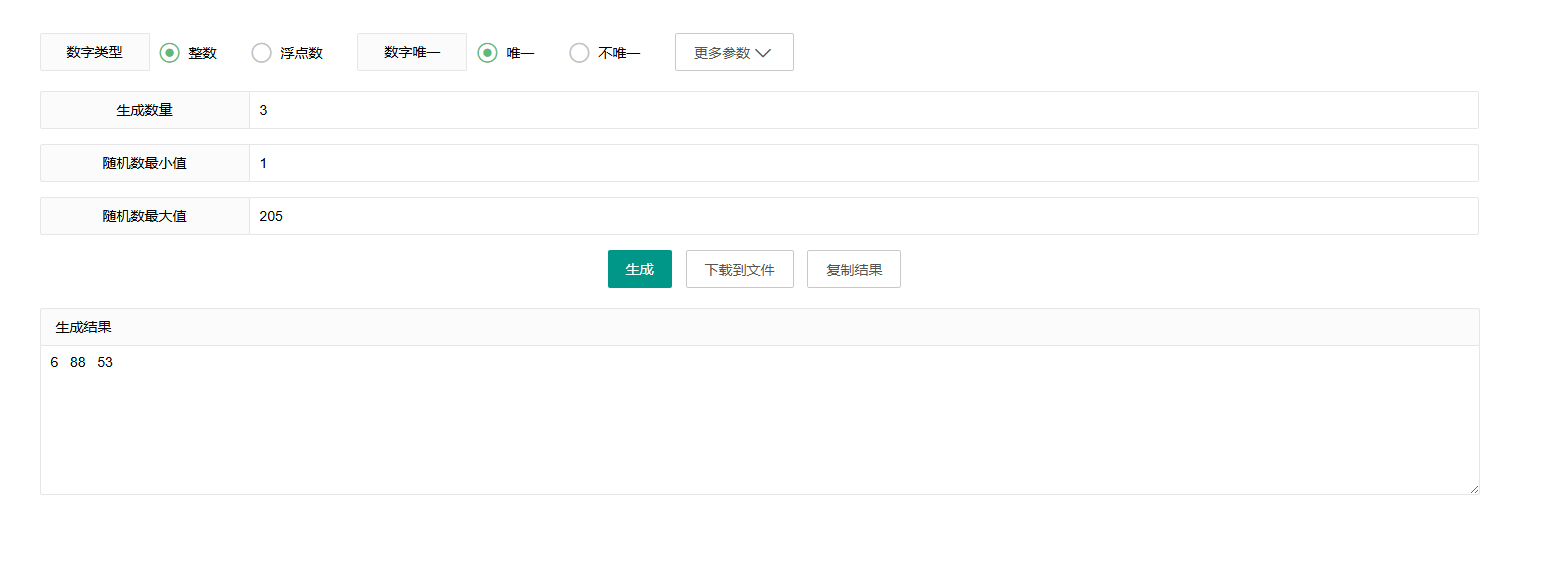Copy output with the 复制结果 button
1542x583 pixels.
click(853, 269)
